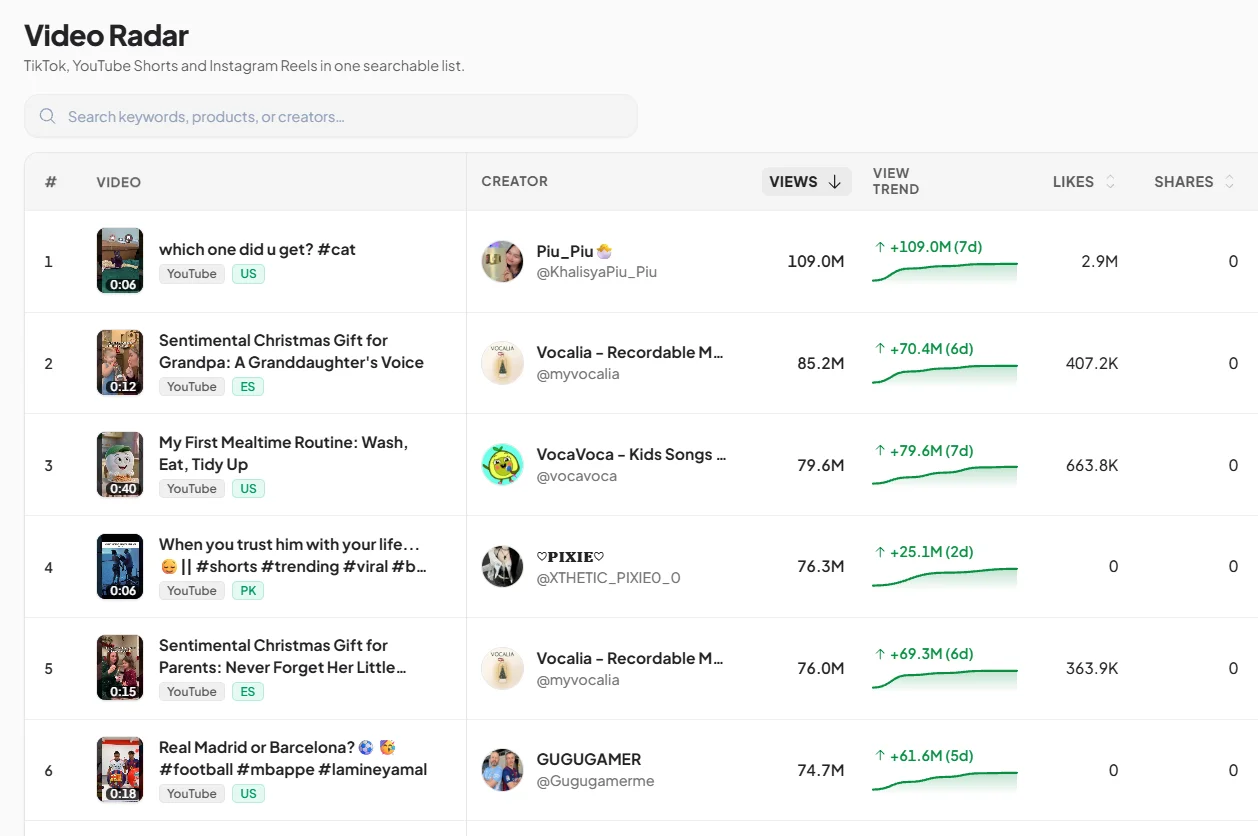Viewport: 1258px width, 836px height.
Task: Open the @Gugugamerme creator handle
Action: (596, 781)
